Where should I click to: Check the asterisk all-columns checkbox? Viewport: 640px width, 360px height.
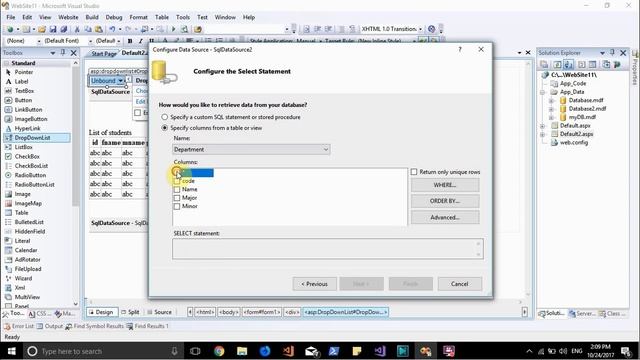click(176, 173)
